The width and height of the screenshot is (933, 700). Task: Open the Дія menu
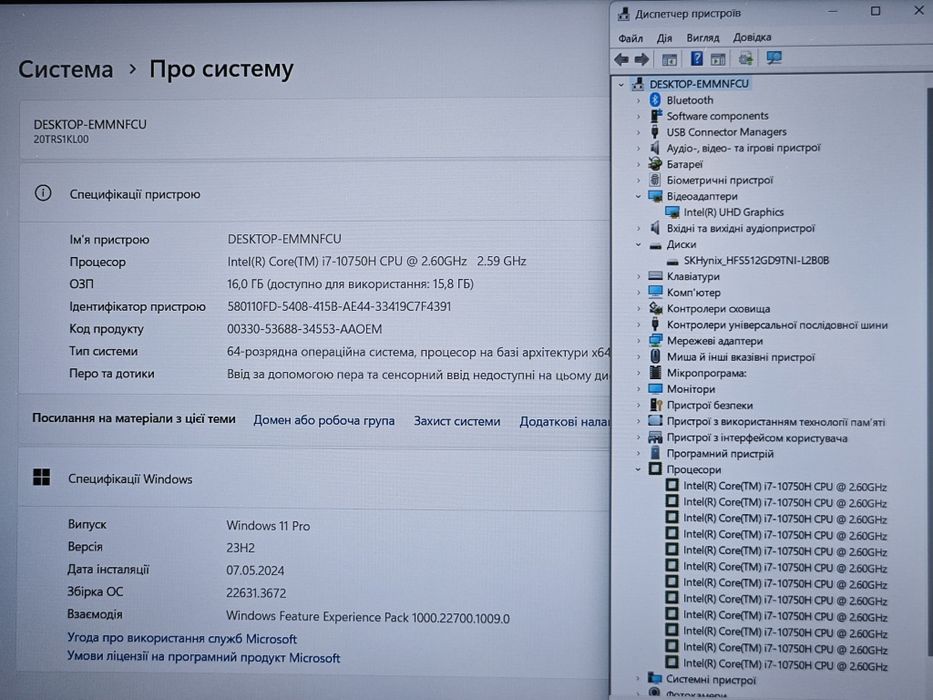coord(664,38)
